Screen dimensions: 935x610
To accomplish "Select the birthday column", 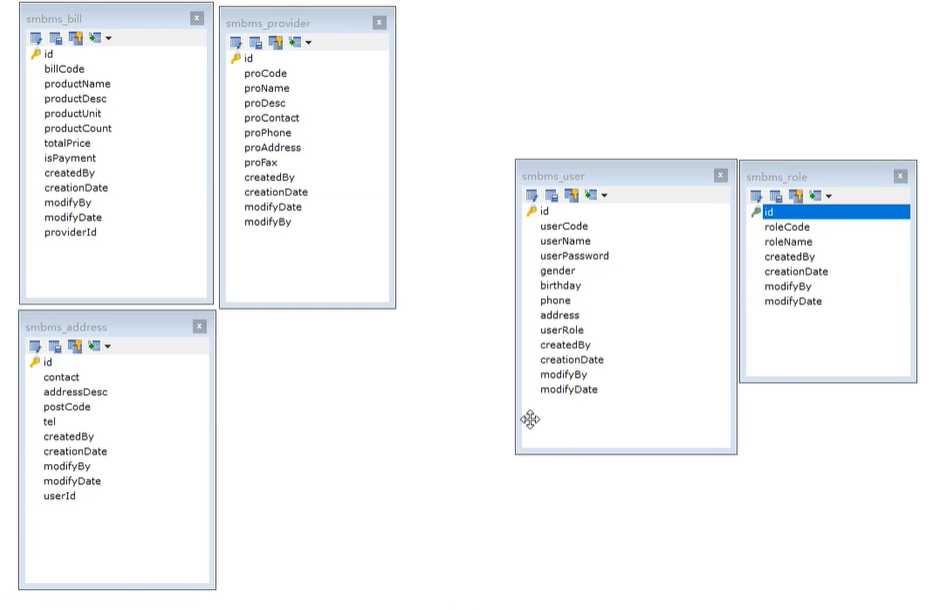I will (561, 286).
